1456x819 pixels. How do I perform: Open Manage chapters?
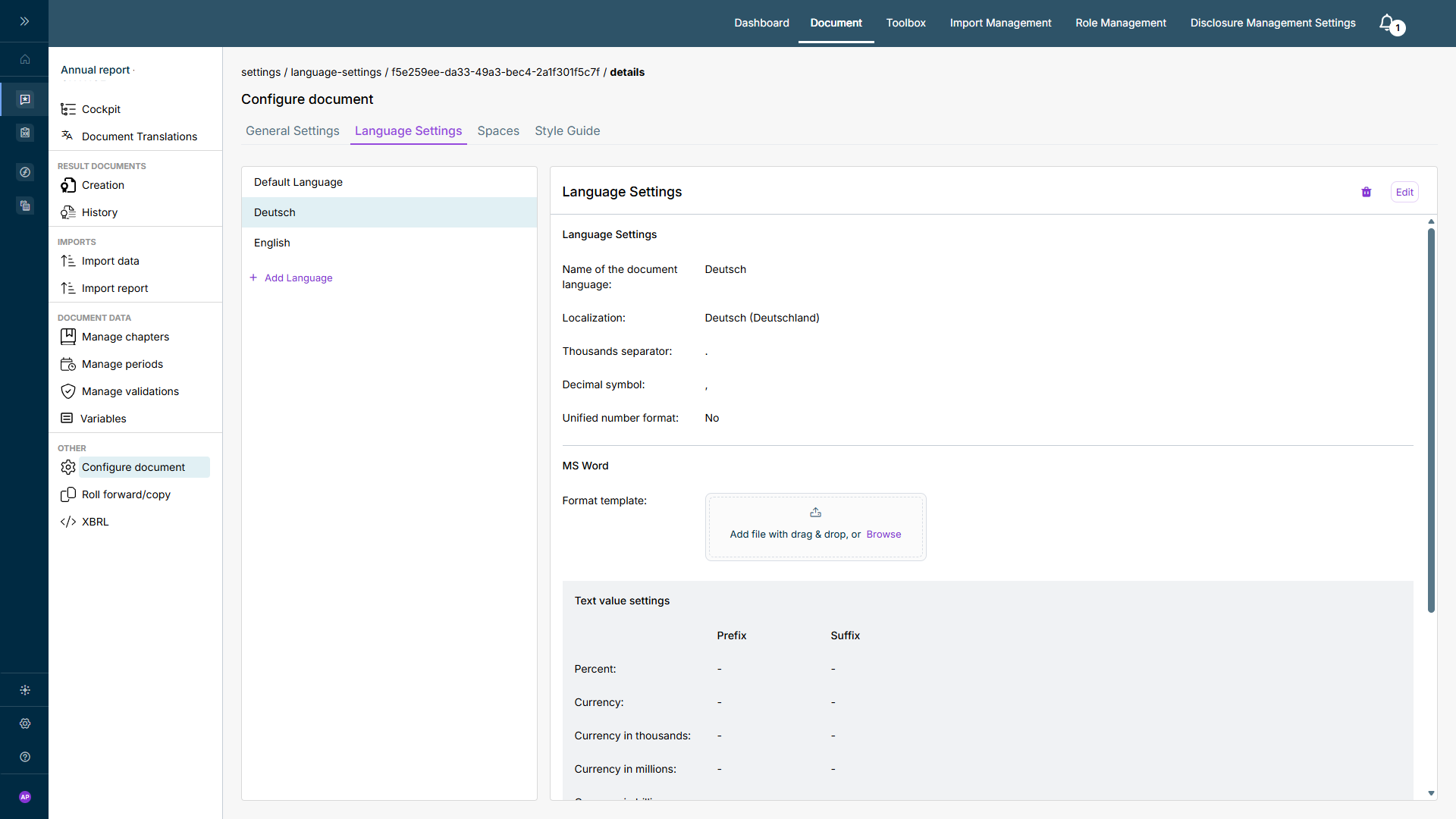pos(125,337)
